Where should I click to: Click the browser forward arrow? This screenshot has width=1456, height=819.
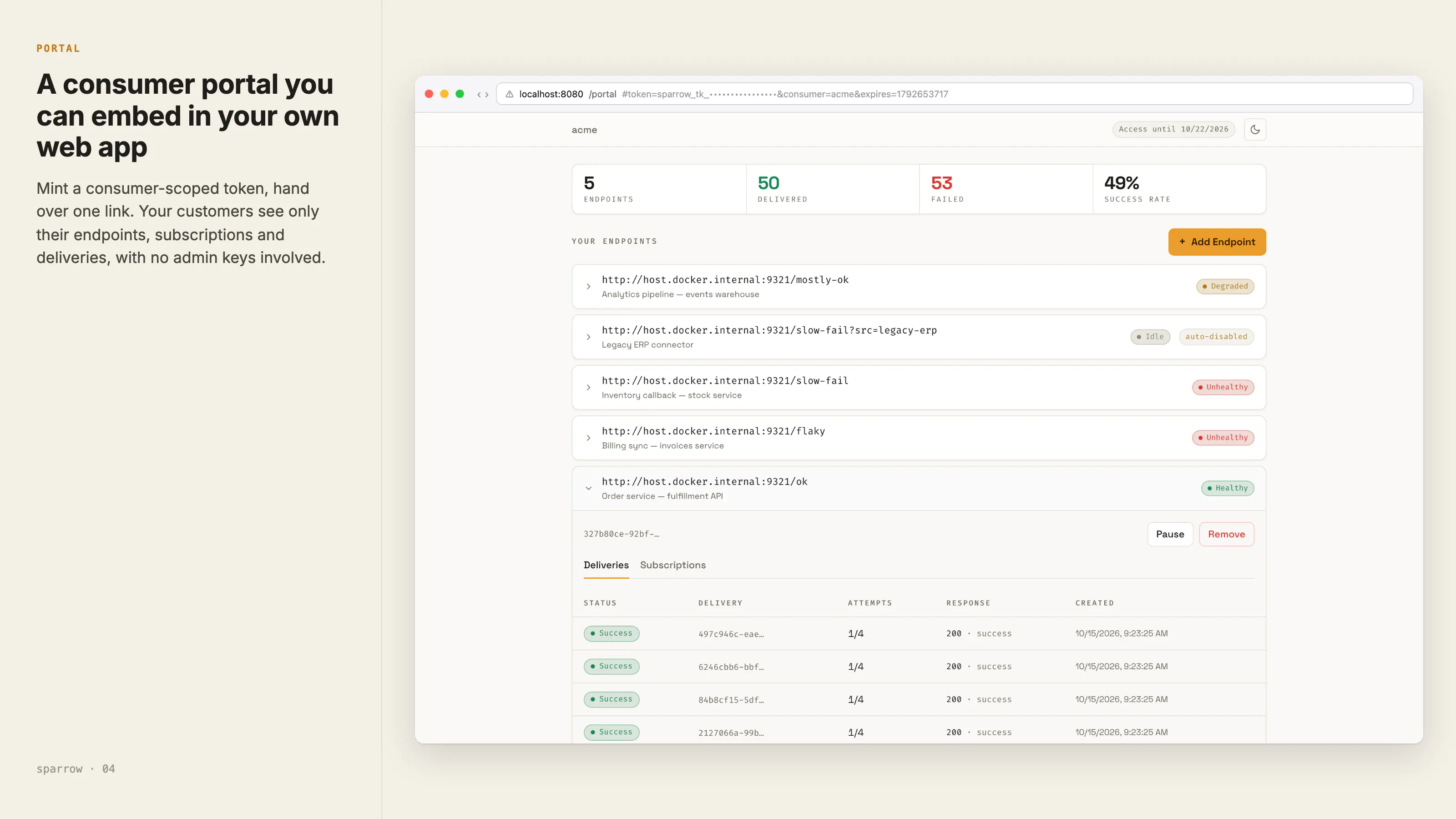click(x=487, y=94)
